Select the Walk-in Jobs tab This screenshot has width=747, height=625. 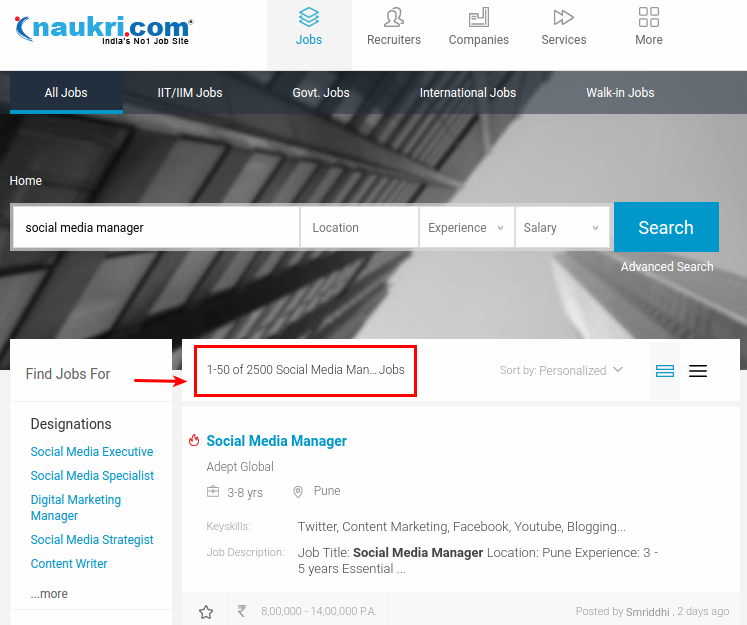pyautogui.click(x=620, y=93)
